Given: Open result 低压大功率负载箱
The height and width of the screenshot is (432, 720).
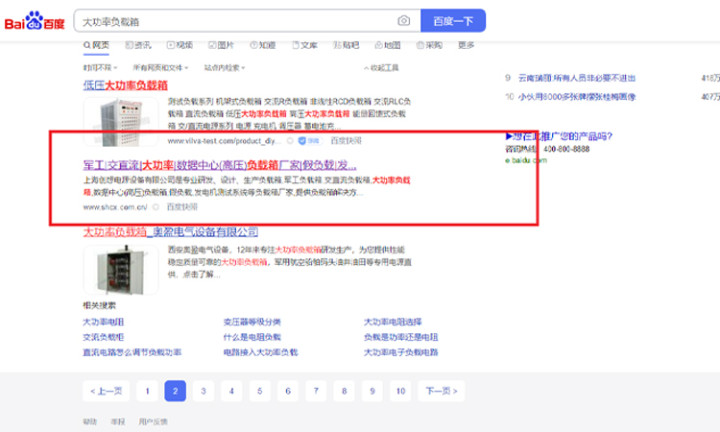Looking at the screenshot, I should [x=125, y=85].
